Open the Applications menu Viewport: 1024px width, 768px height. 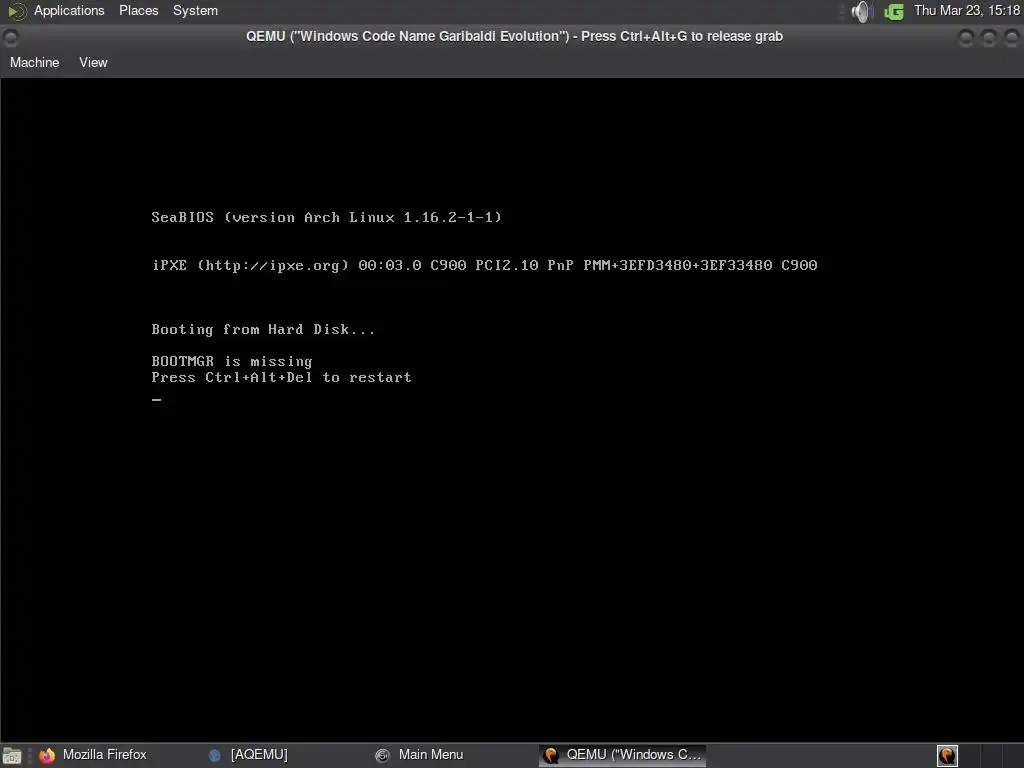point(69,10)
